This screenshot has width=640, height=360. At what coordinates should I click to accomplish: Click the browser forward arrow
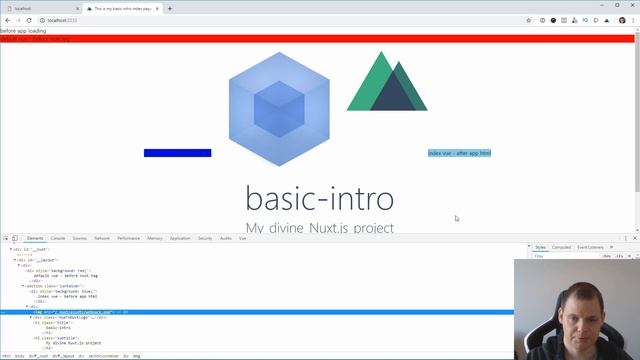point(18,20)
